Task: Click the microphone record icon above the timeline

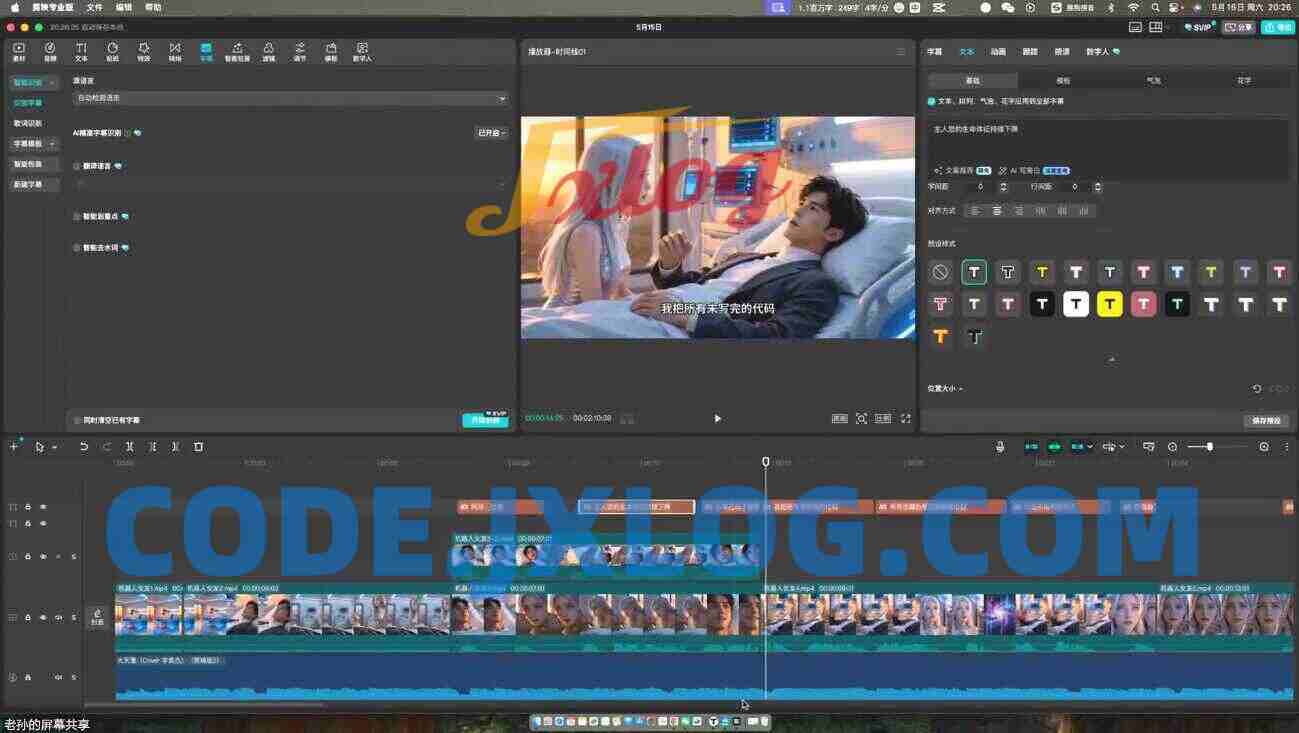Action: 1000,447
